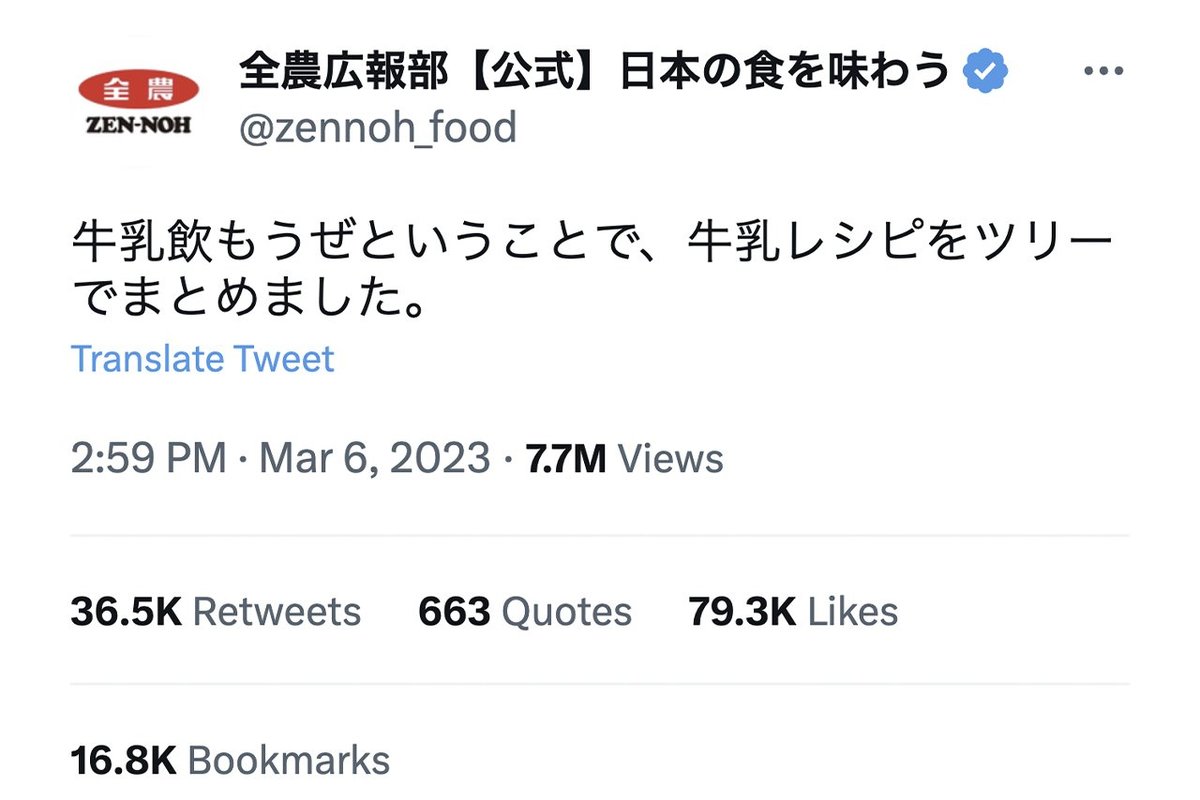Click the 2:59 PM timestamp
Viewport: 1200px width, 800px height.
(148, 459)
